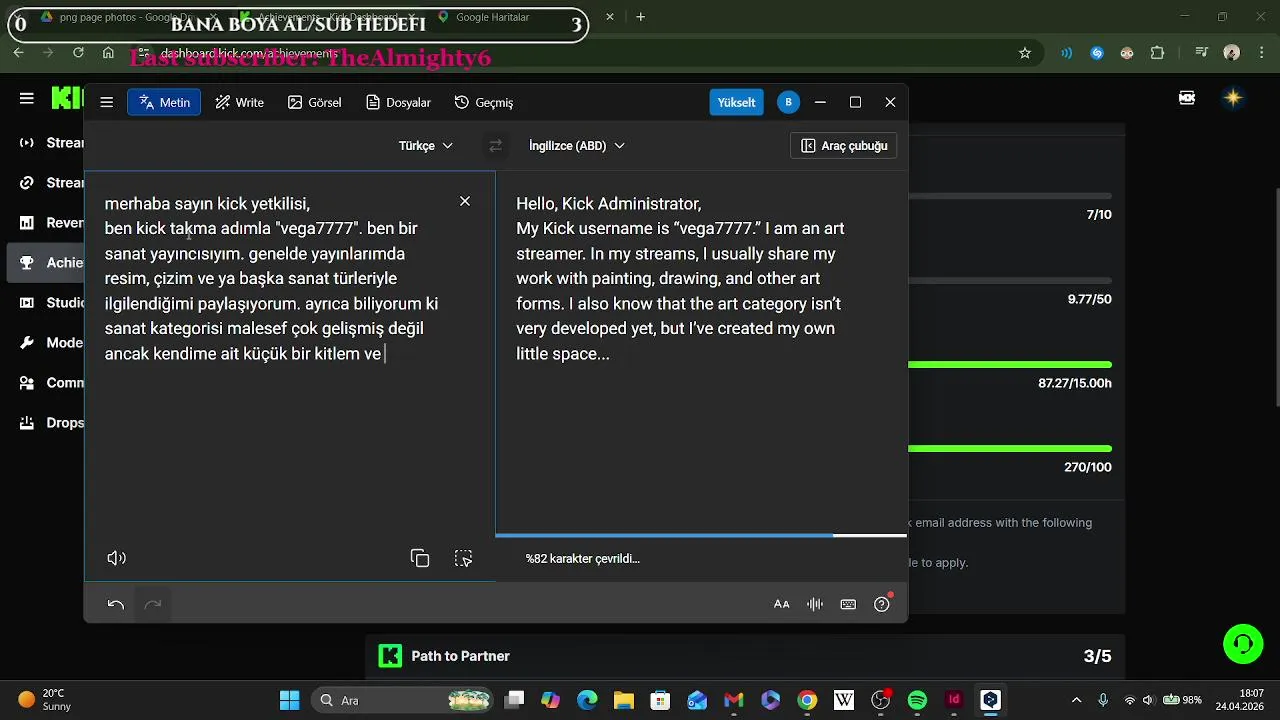Screen dimensions: 1280x720
Task: Click the English translation output text
Action: [x=680, y=278]
